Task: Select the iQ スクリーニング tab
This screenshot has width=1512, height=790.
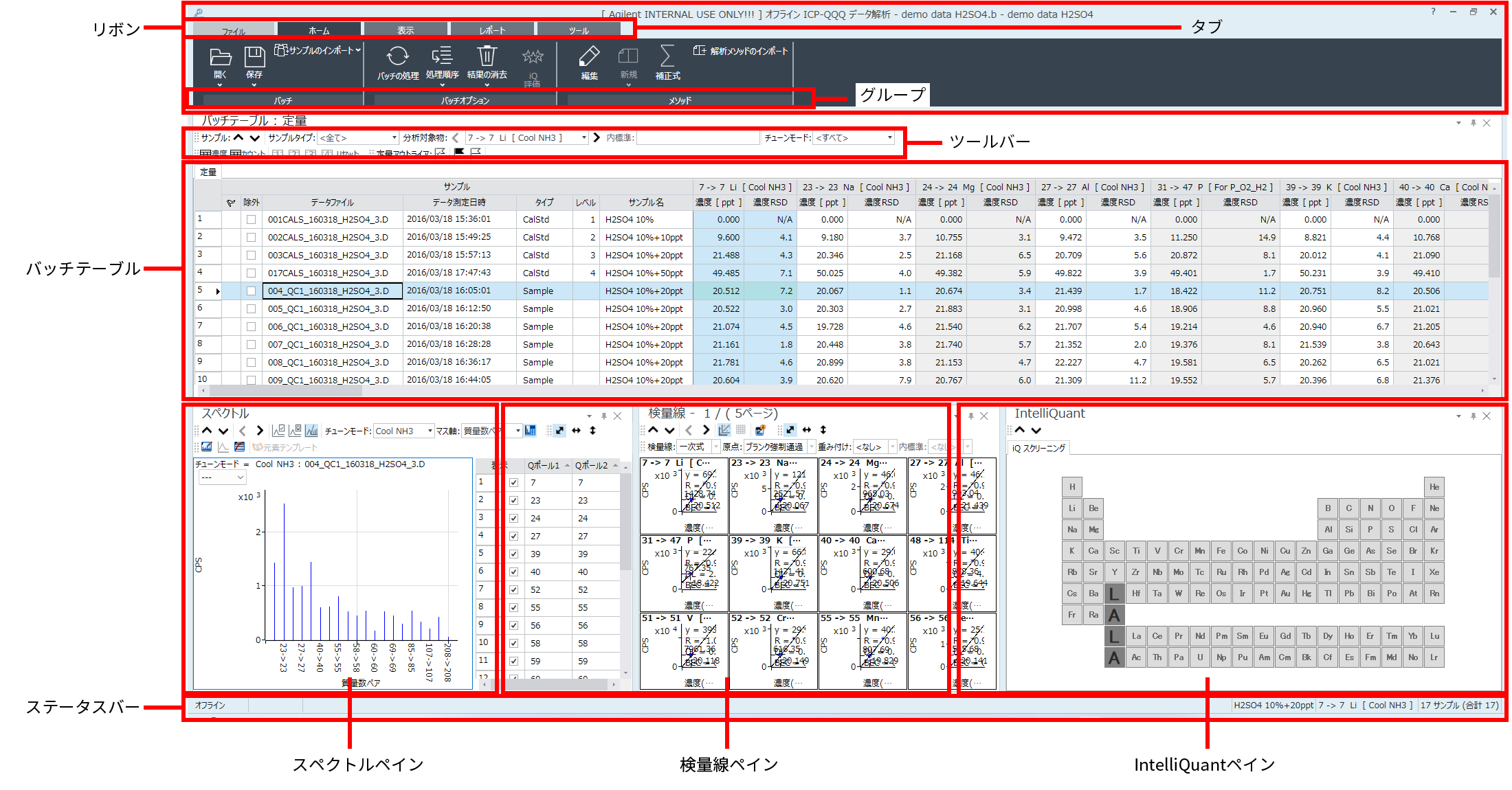Action: (1038, 448)
